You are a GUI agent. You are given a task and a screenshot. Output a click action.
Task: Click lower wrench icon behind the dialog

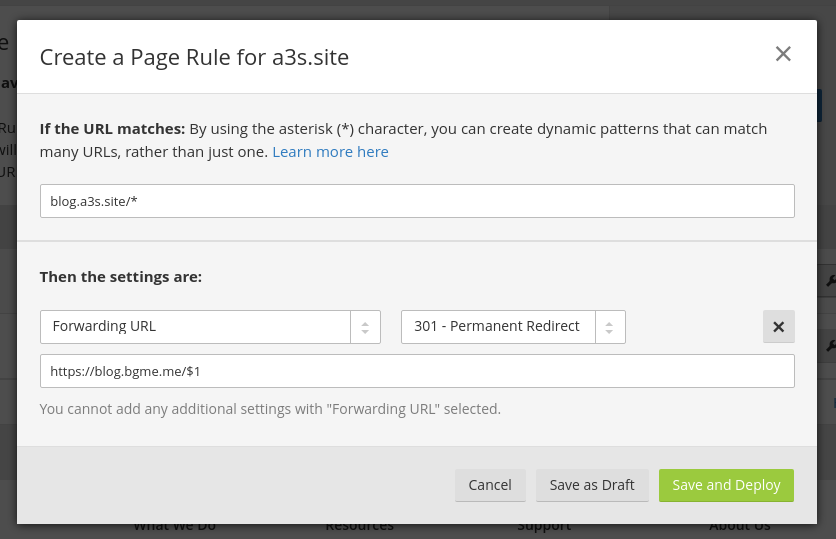pos(830,345)
